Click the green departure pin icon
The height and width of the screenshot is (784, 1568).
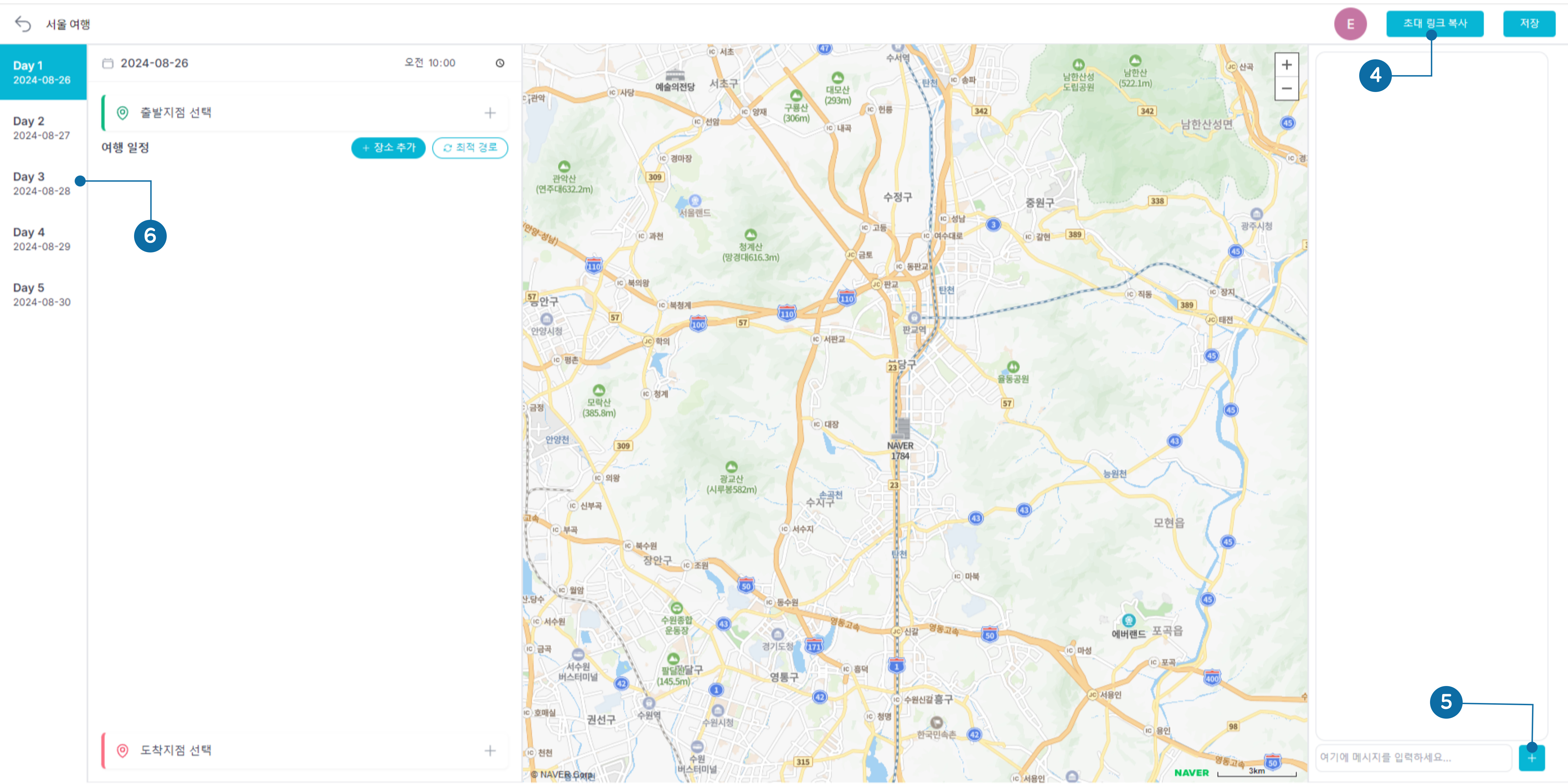coord(122,113)
